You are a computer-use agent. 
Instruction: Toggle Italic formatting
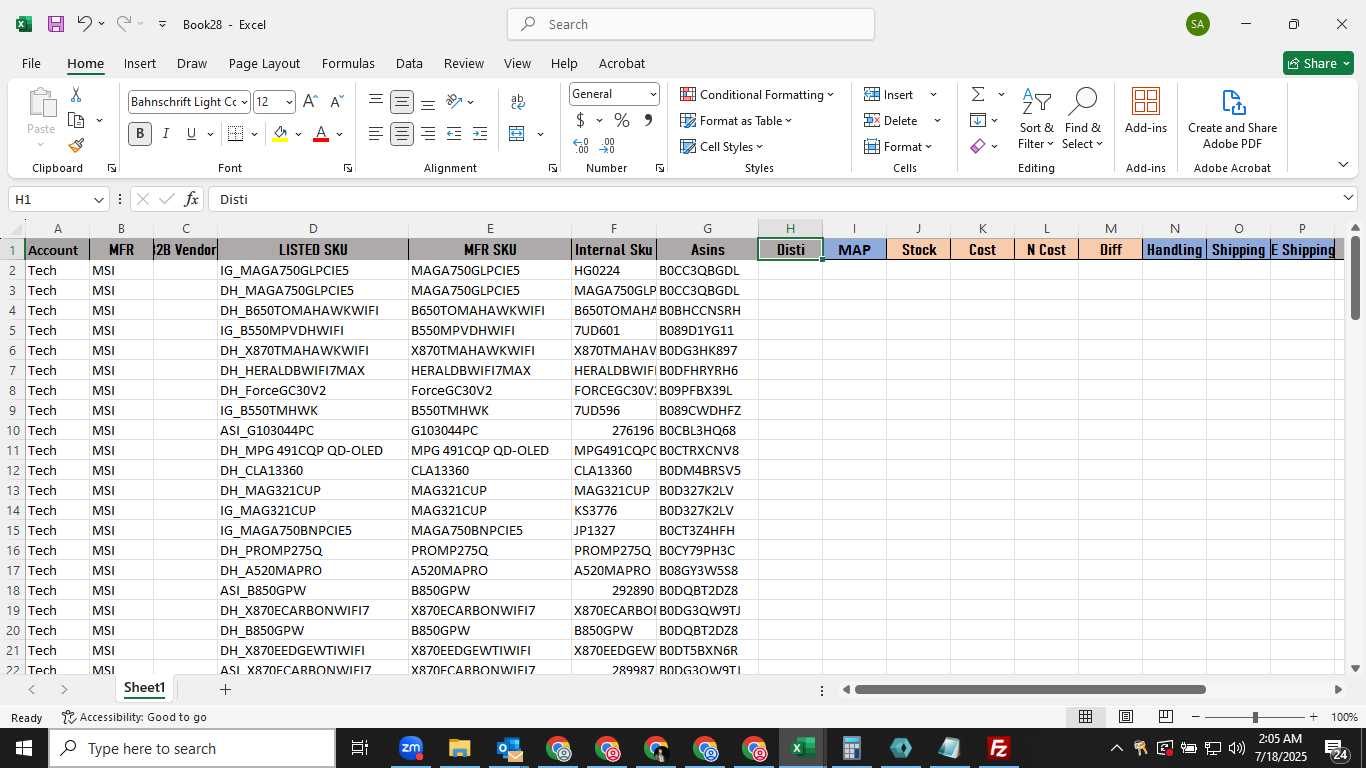point(166,134)
